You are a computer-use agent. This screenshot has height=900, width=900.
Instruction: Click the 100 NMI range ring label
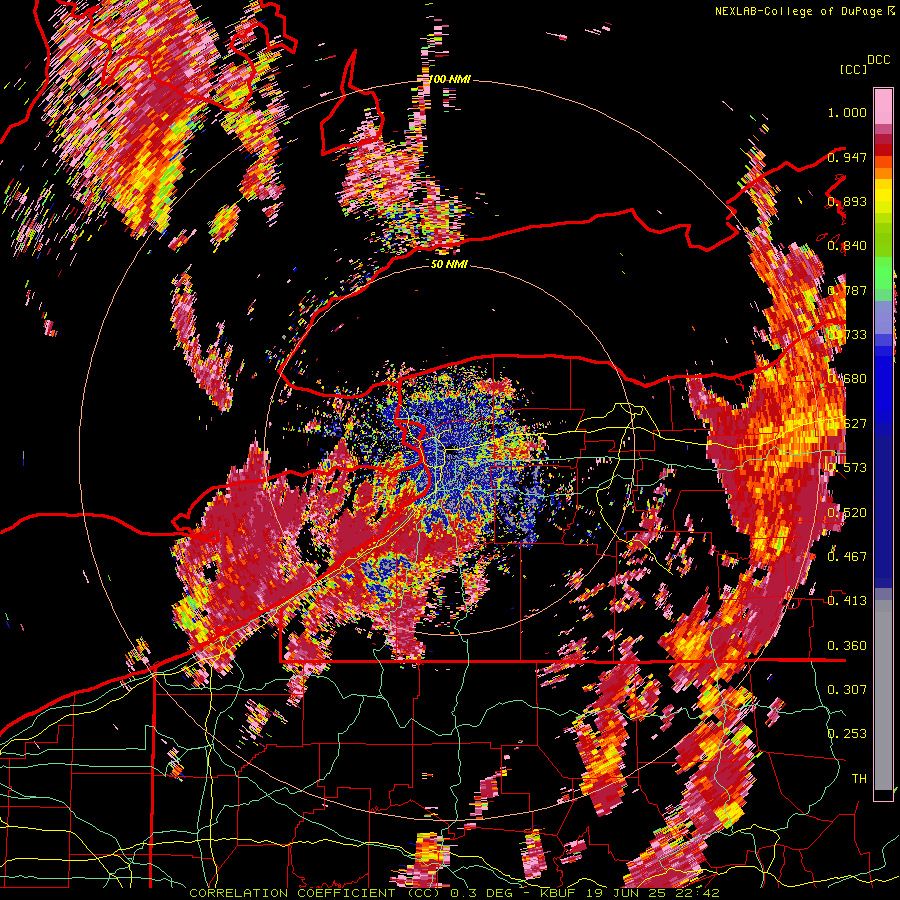pos(450,79)
